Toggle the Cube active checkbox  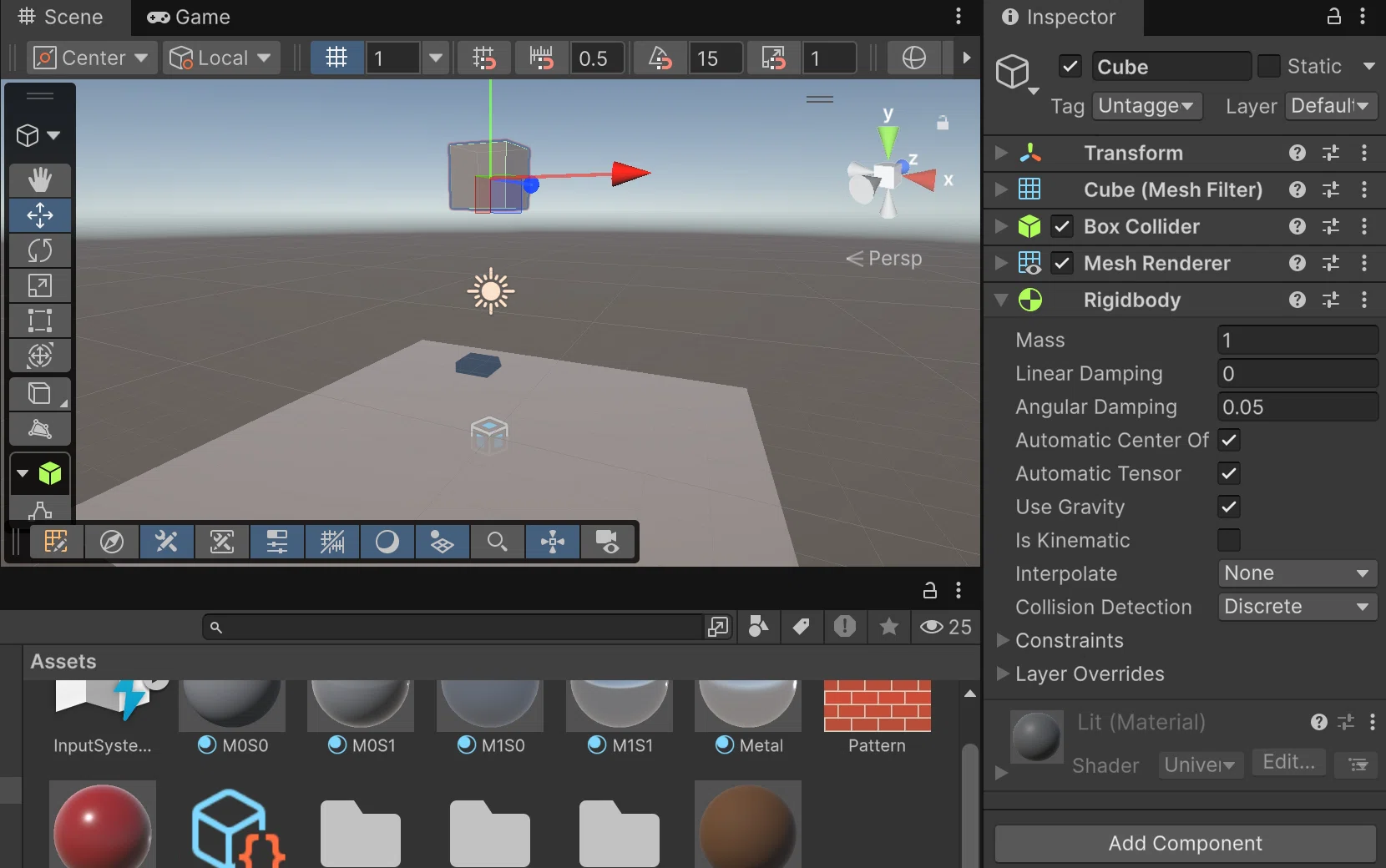1070,66
